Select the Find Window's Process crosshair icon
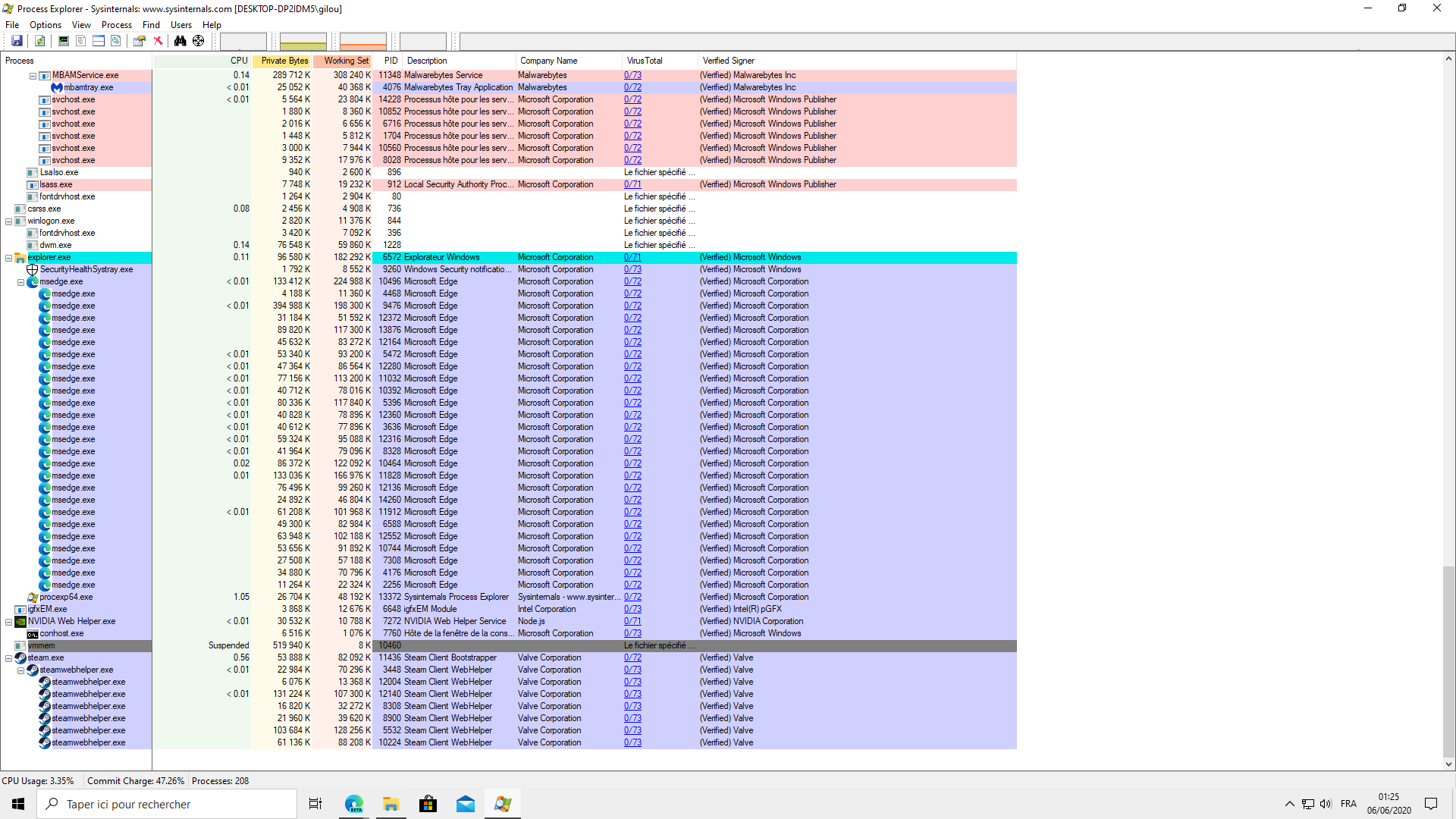The height and width of the screenshot is (819, 1456). [198, 41]
